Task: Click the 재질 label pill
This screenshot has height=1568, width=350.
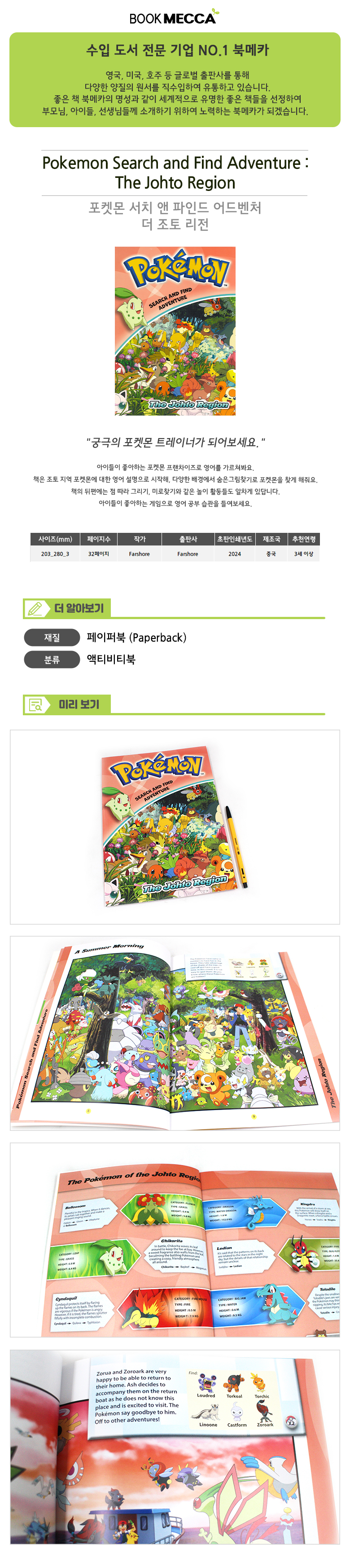Action: pyautogui.click(x=52, y=637)
